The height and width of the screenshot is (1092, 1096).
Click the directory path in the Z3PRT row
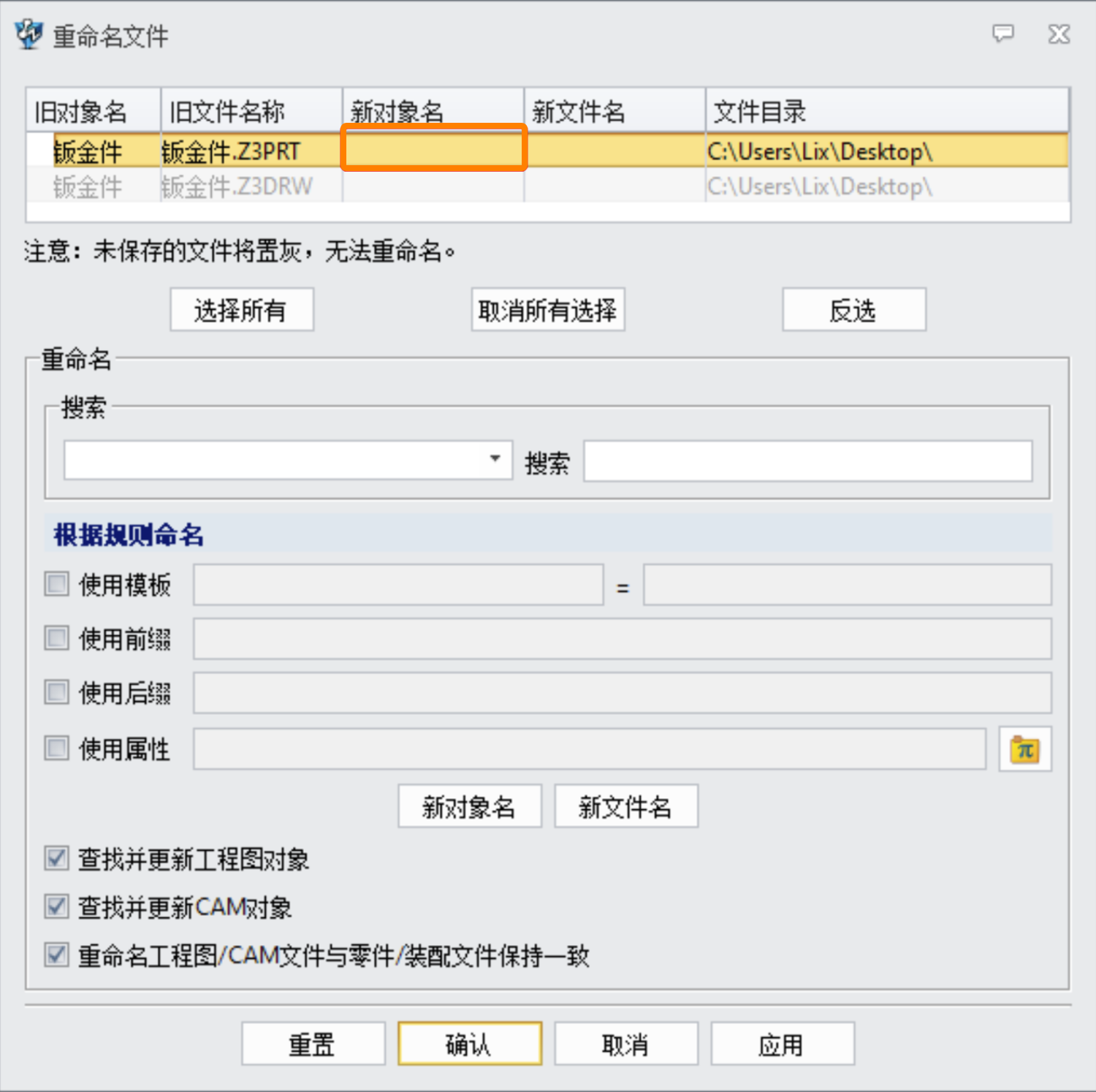pos(820,151)
